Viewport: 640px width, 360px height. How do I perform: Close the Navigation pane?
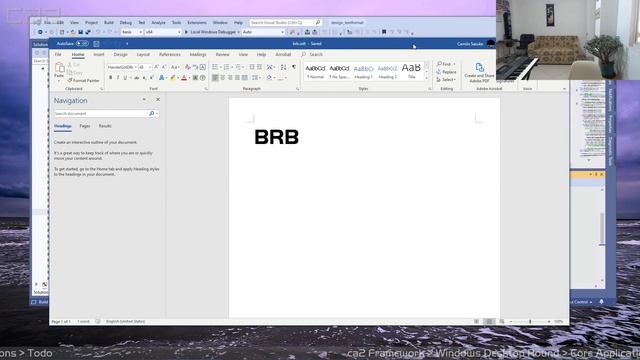(158, 100)
